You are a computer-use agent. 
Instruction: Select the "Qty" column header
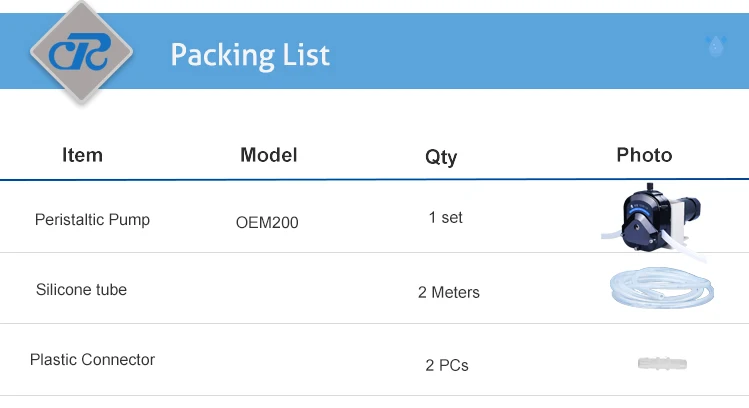[x=441, y=157]
